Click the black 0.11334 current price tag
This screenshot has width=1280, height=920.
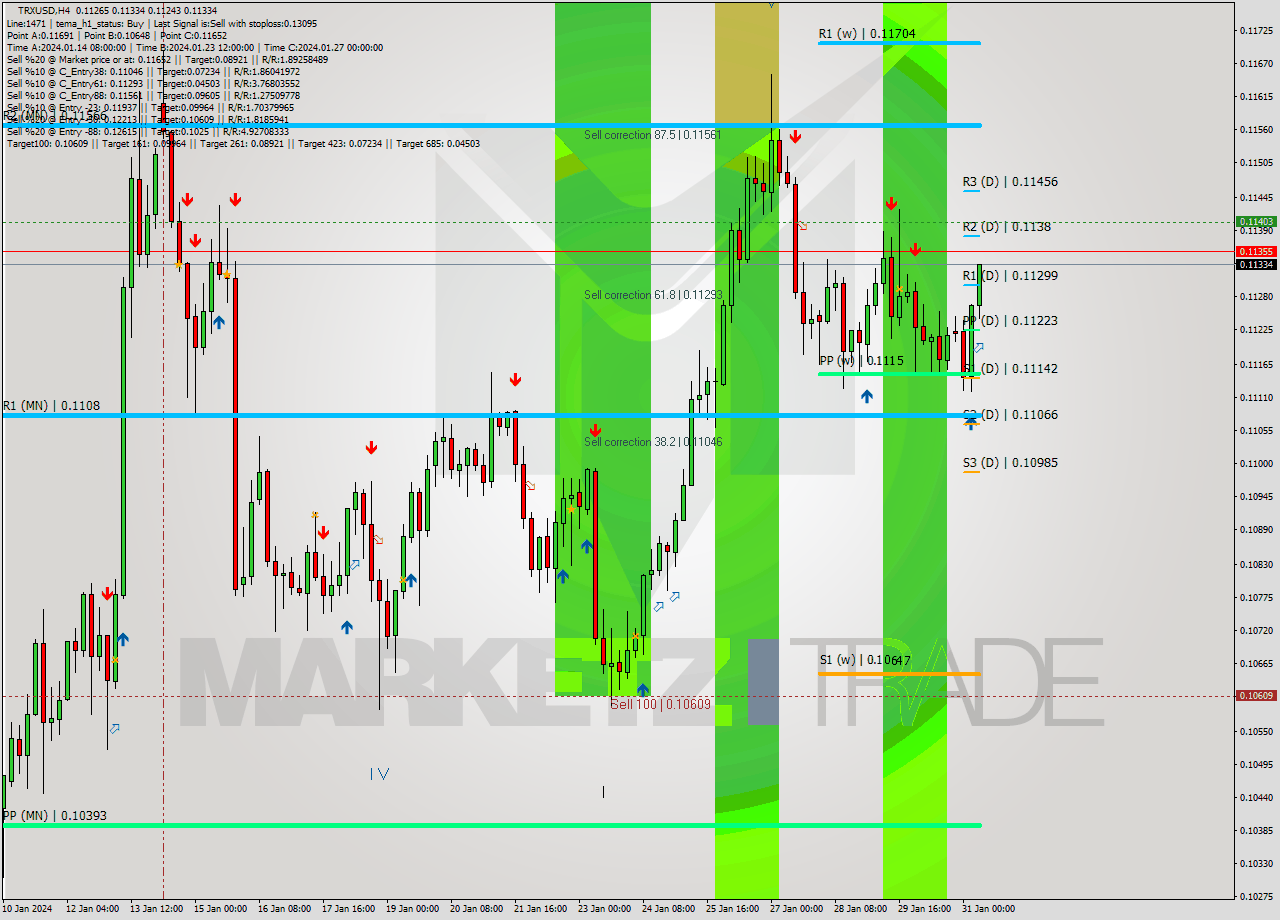1256,264
